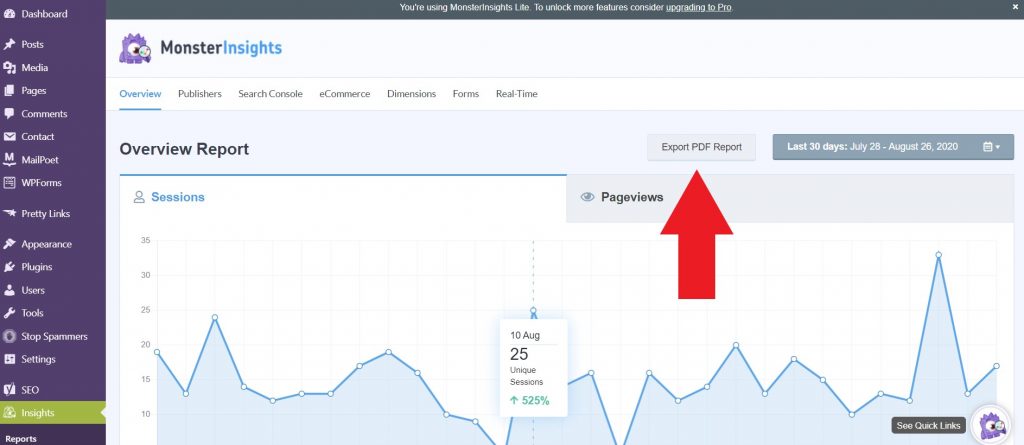This screenshot has width=1024, height=445.
Task: Click the Pages icon in sidebar
Action: coord(9,90)
